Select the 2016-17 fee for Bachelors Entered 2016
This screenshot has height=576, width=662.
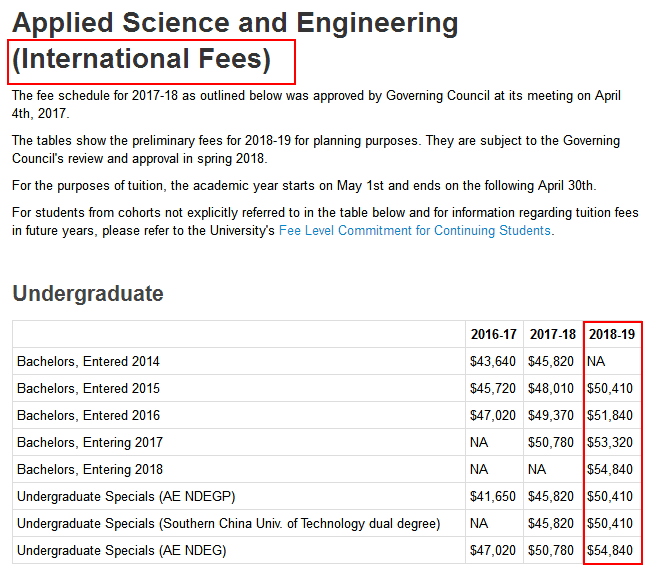click(x=493, y=416)
